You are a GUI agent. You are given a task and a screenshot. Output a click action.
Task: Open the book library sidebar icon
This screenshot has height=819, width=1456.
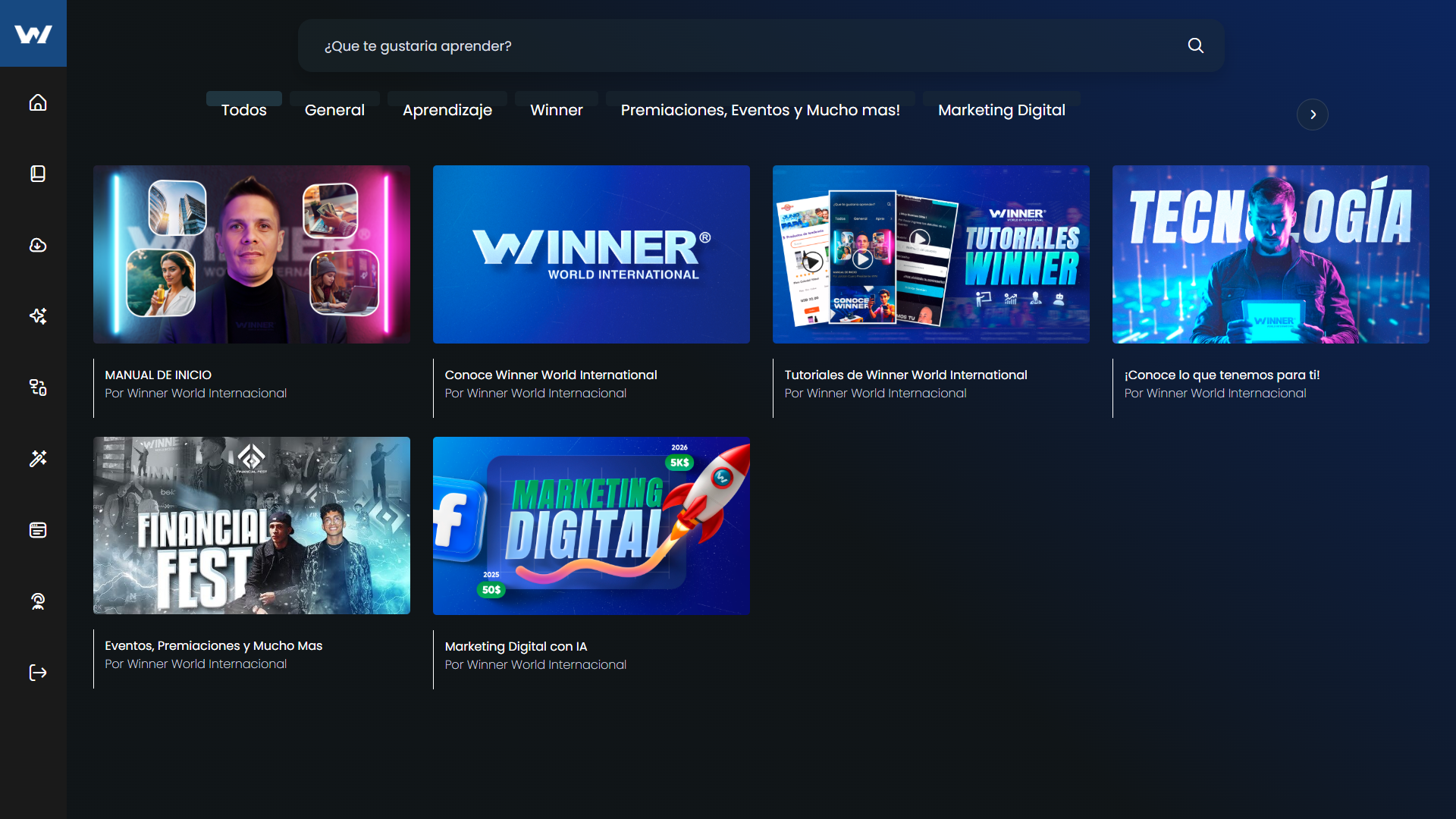pos(38,174)
